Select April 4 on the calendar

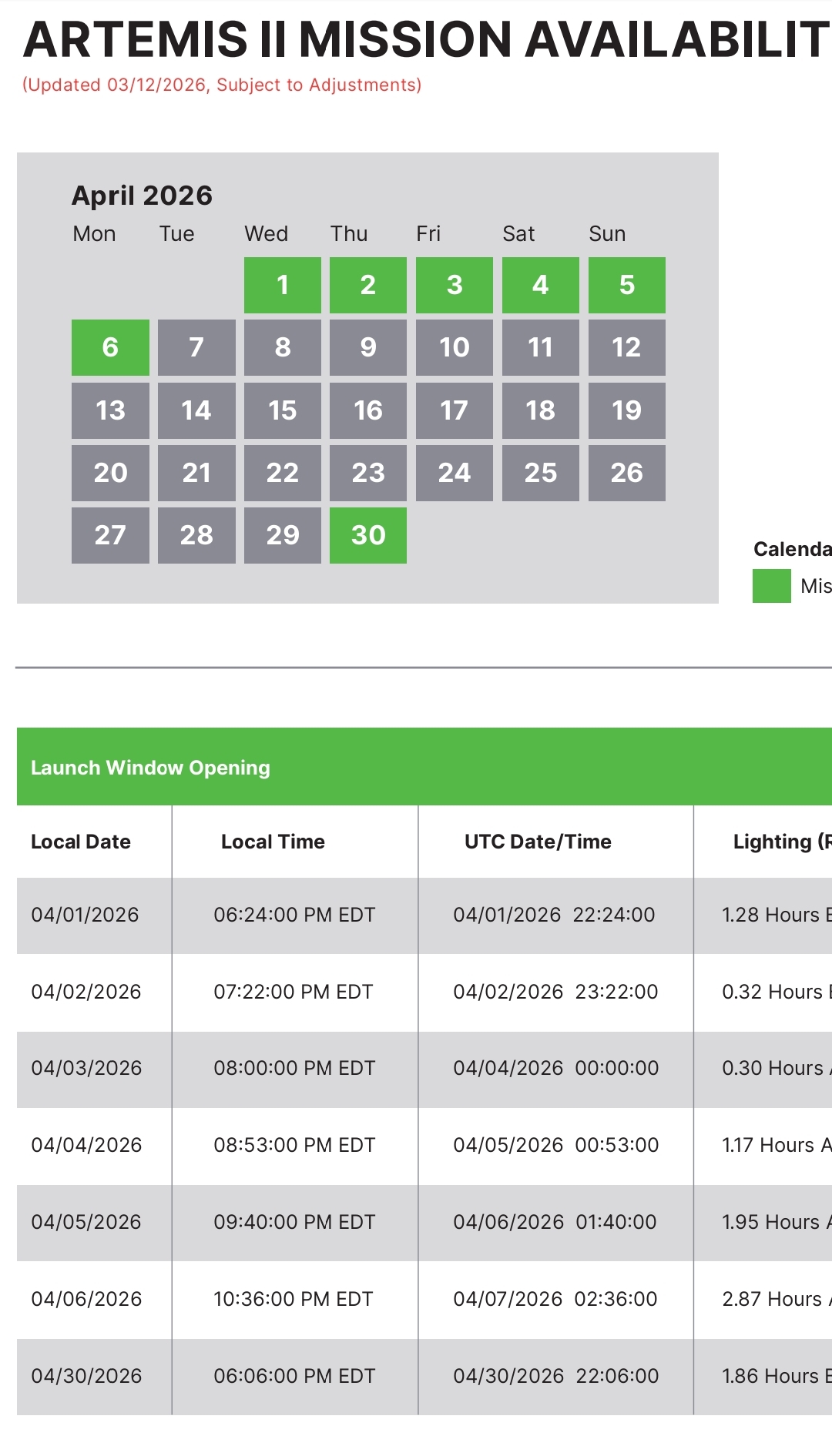(541, 285)
